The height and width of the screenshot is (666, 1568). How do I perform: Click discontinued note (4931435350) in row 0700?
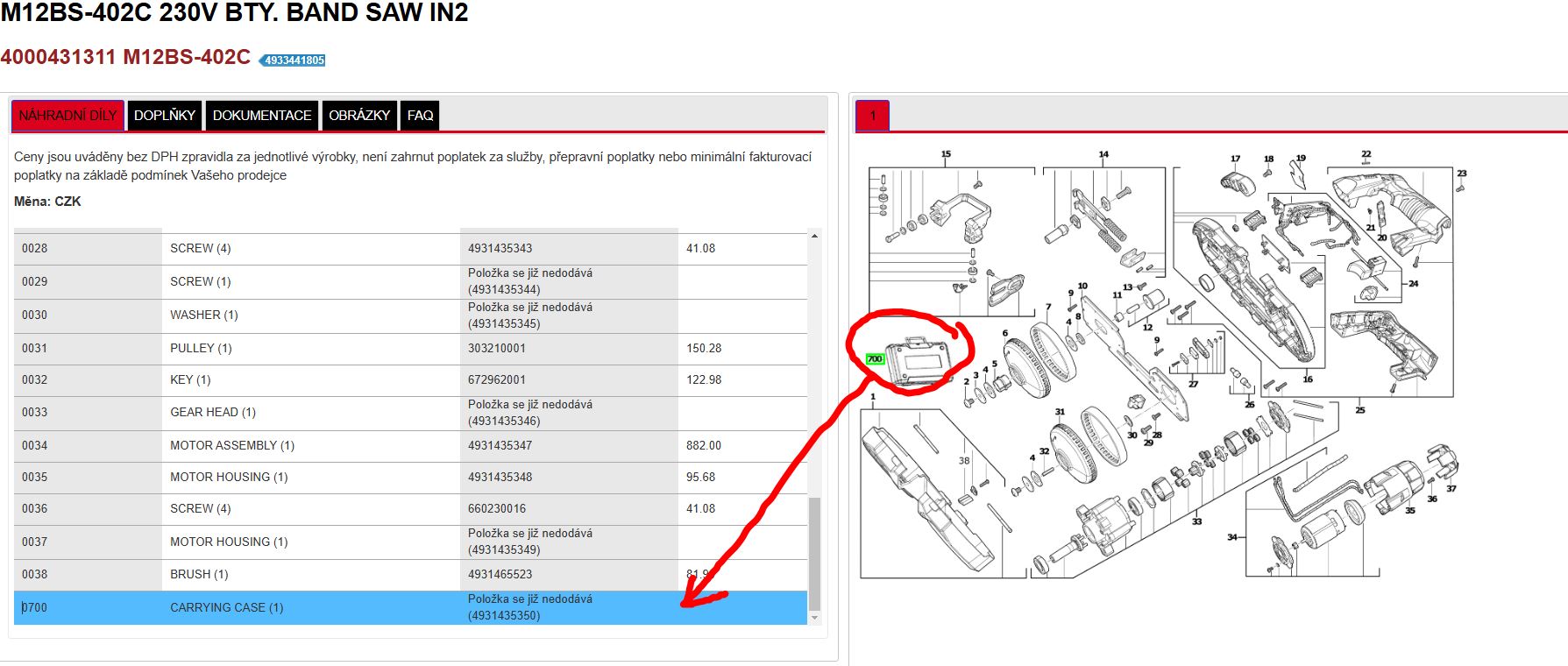click(530, 607)
